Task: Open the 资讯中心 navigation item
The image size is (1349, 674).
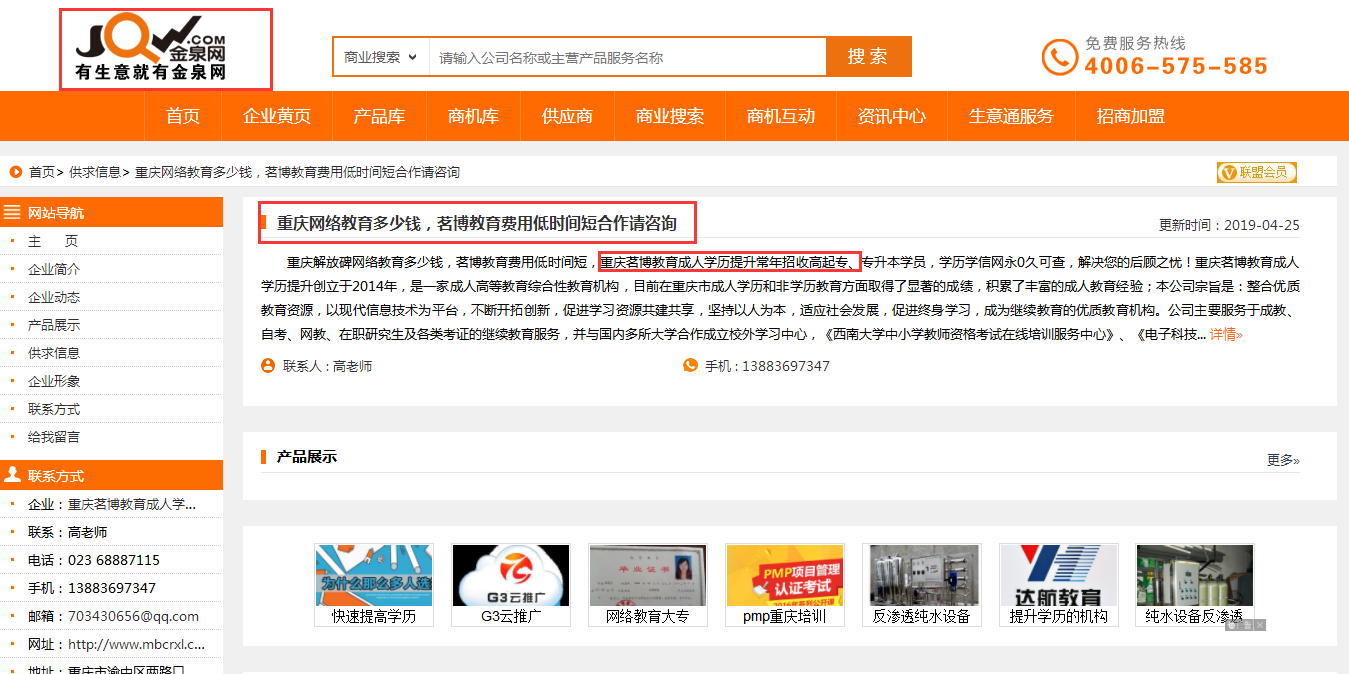Action: (892, 116)
